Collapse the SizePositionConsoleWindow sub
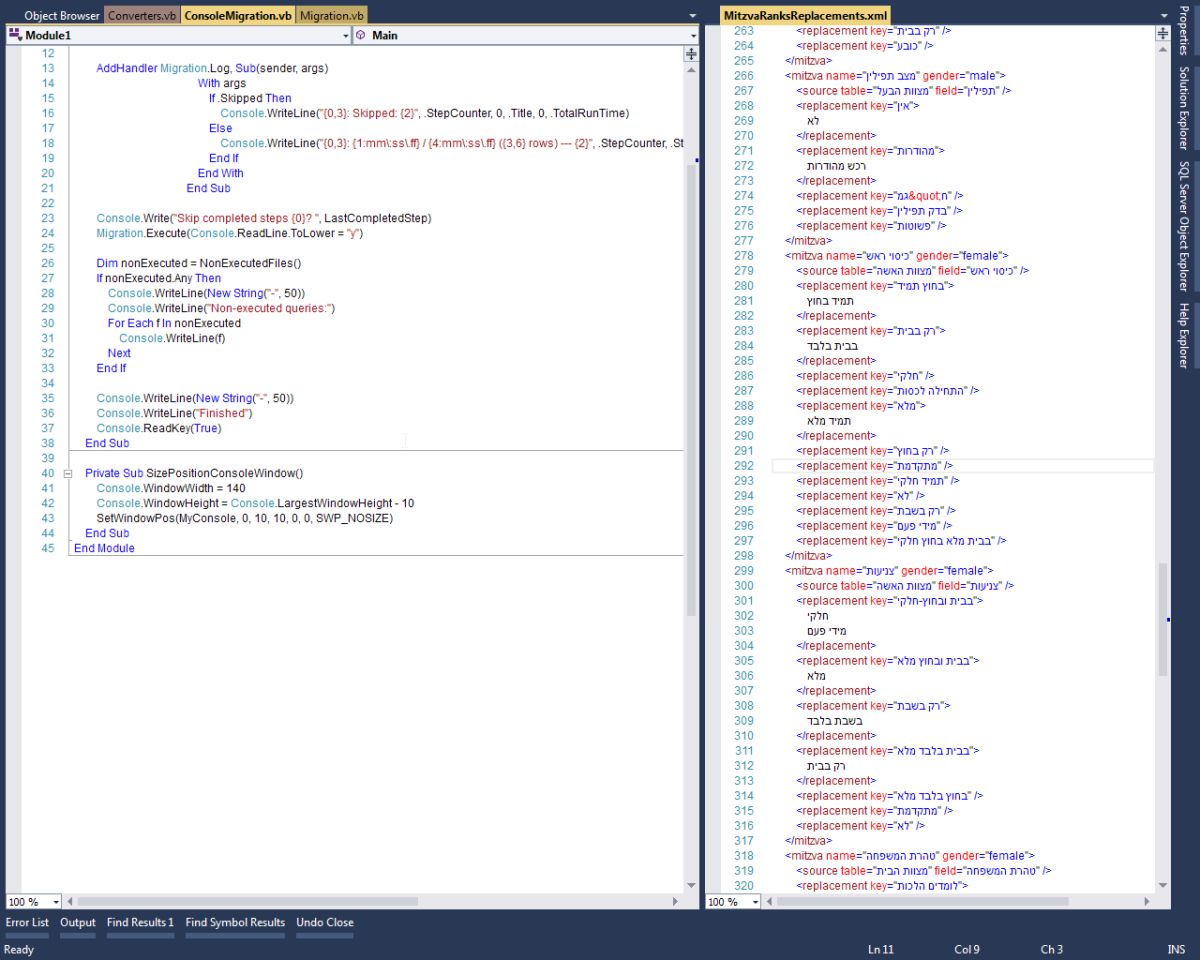The width and height of the screenshot is (1200, 960). (x=67, y=473)
